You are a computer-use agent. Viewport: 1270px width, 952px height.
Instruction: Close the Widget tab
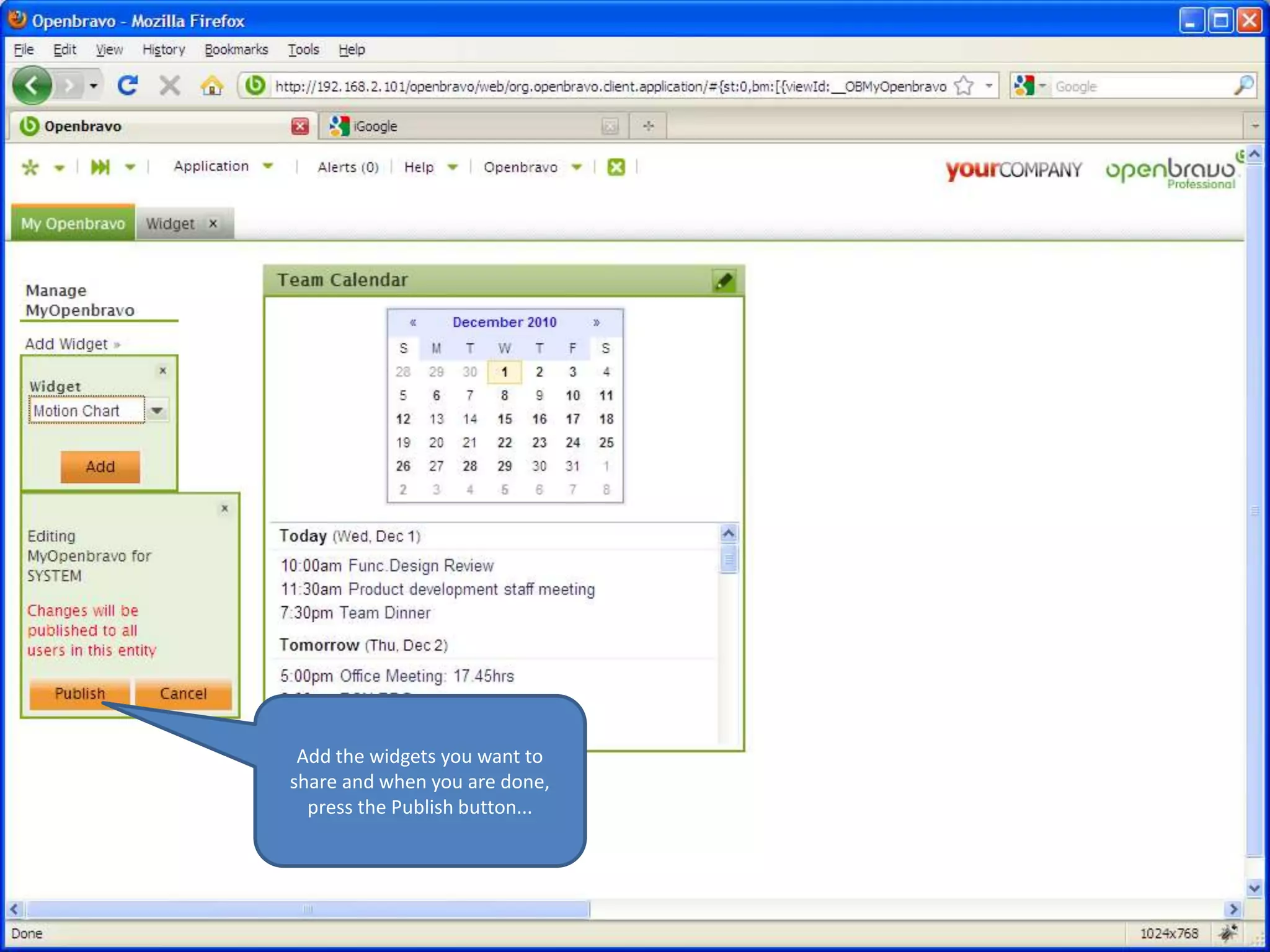[x=213, y=224]
